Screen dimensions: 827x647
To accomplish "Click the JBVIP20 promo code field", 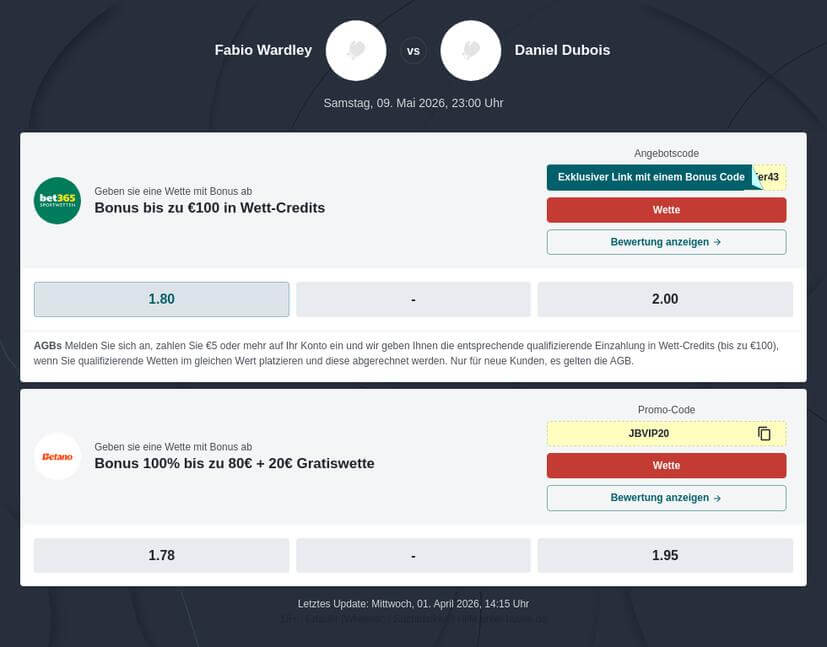I will (x=649, y=433).
